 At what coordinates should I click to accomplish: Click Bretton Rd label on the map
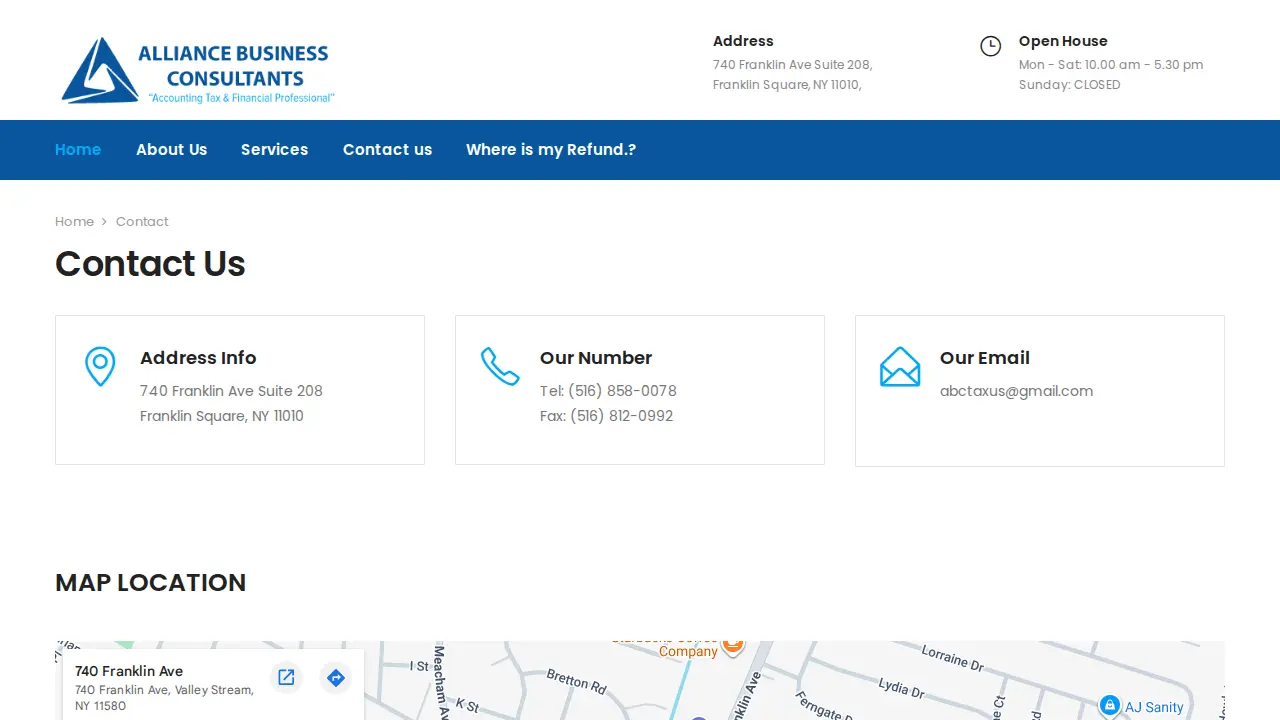tap(577, 682)
